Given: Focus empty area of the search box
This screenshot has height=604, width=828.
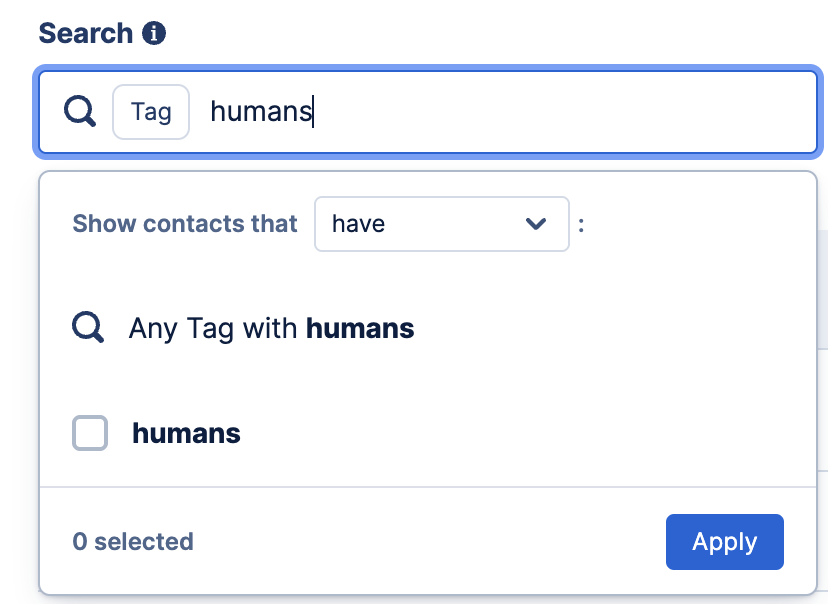Looking at the screenshot, I should coord(565,112).
